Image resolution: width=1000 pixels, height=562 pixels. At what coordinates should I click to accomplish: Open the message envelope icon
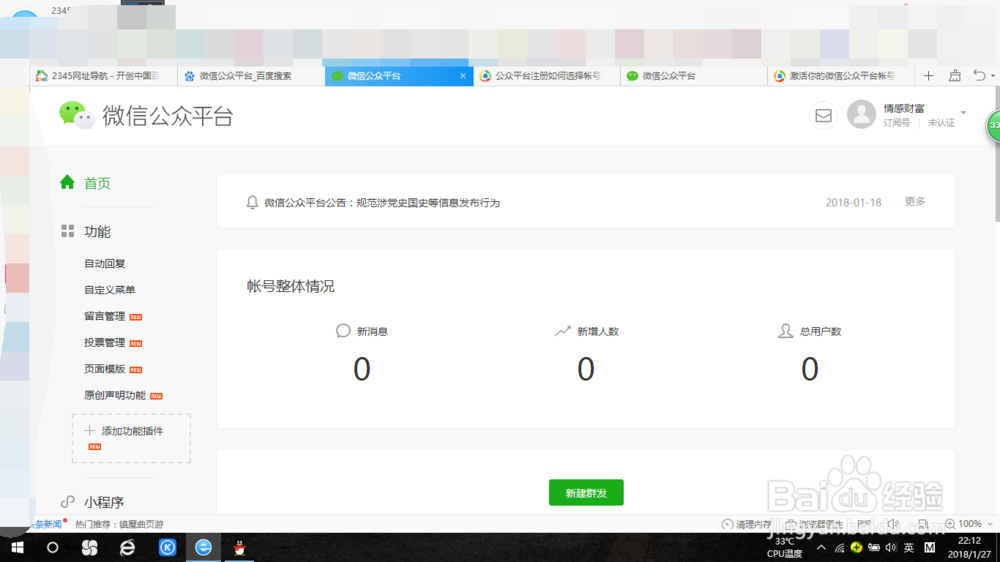point(823,115)
